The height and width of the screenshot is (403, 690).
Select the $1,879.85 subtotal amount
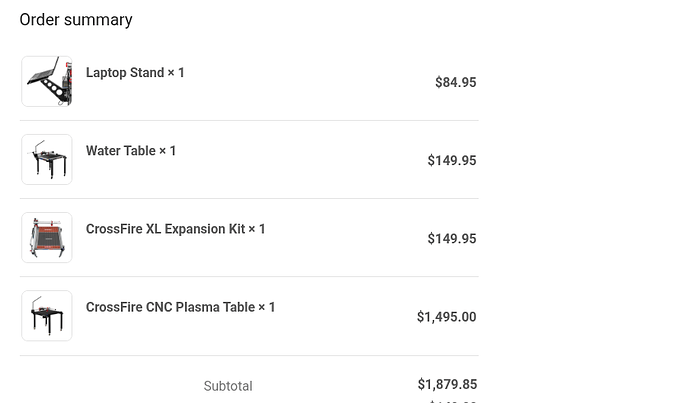pyautogui.click(x=447, y=385)
